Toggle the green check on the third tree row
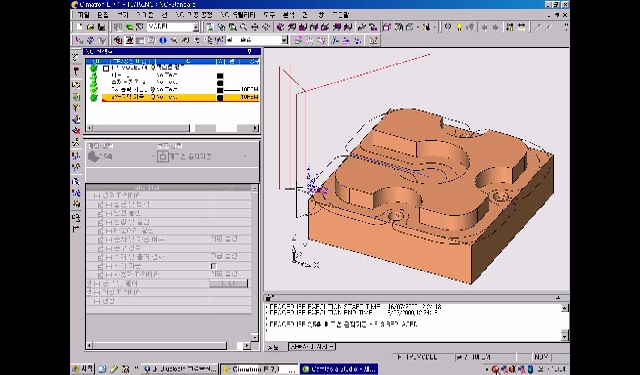Screen dimensions: 640x375 click(x=94, y=83)
